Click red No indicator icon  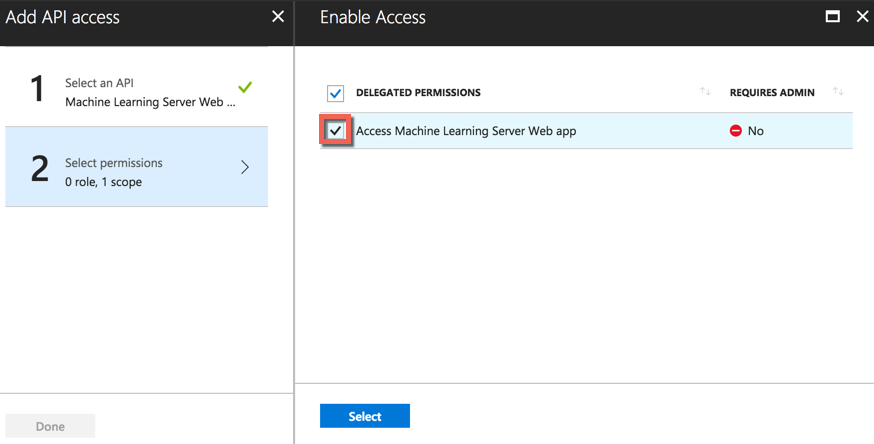pyautogui.click(x=736, y=131)
